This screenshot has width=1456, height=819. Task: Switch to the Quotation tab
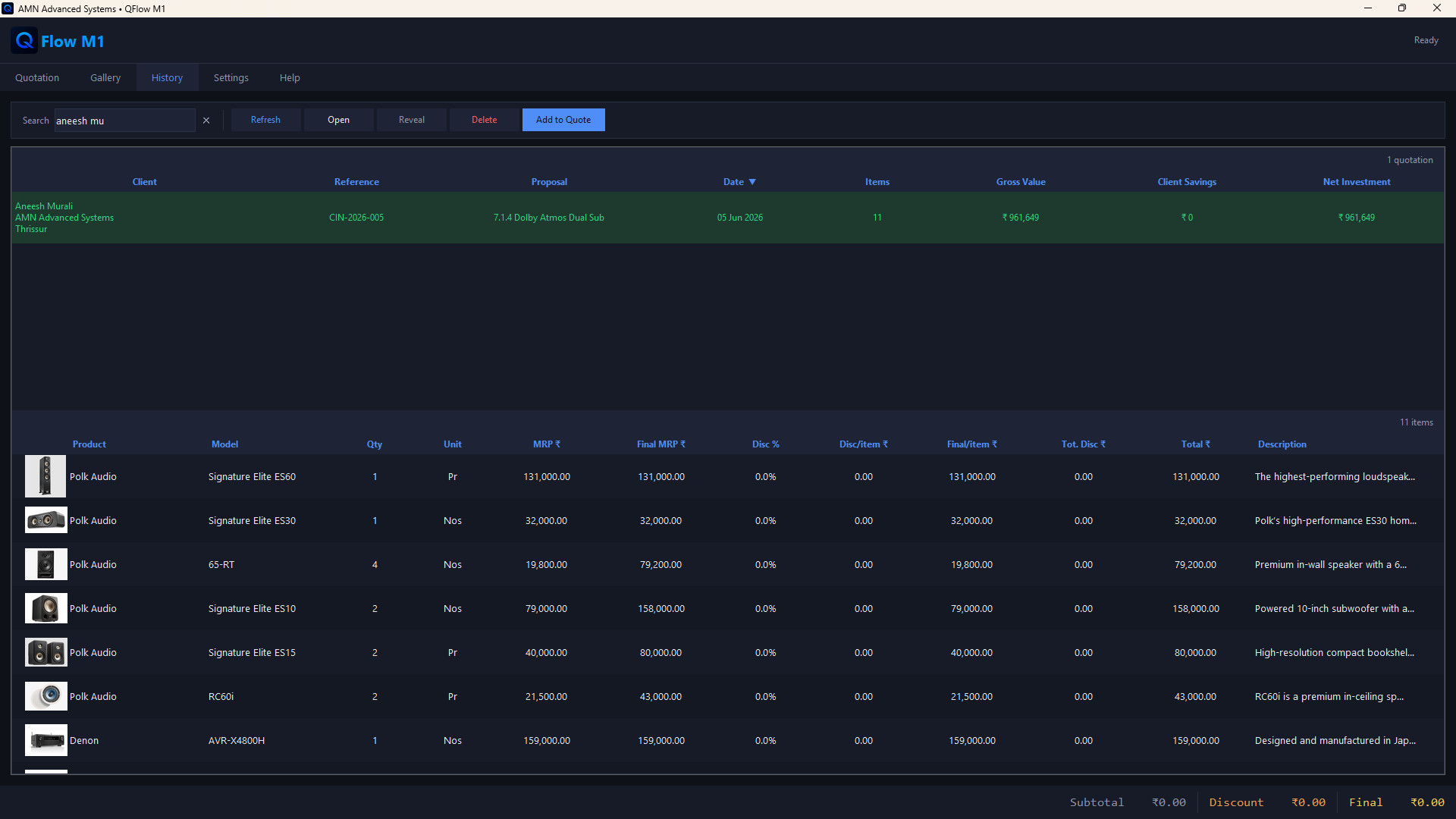pos(37,77)
